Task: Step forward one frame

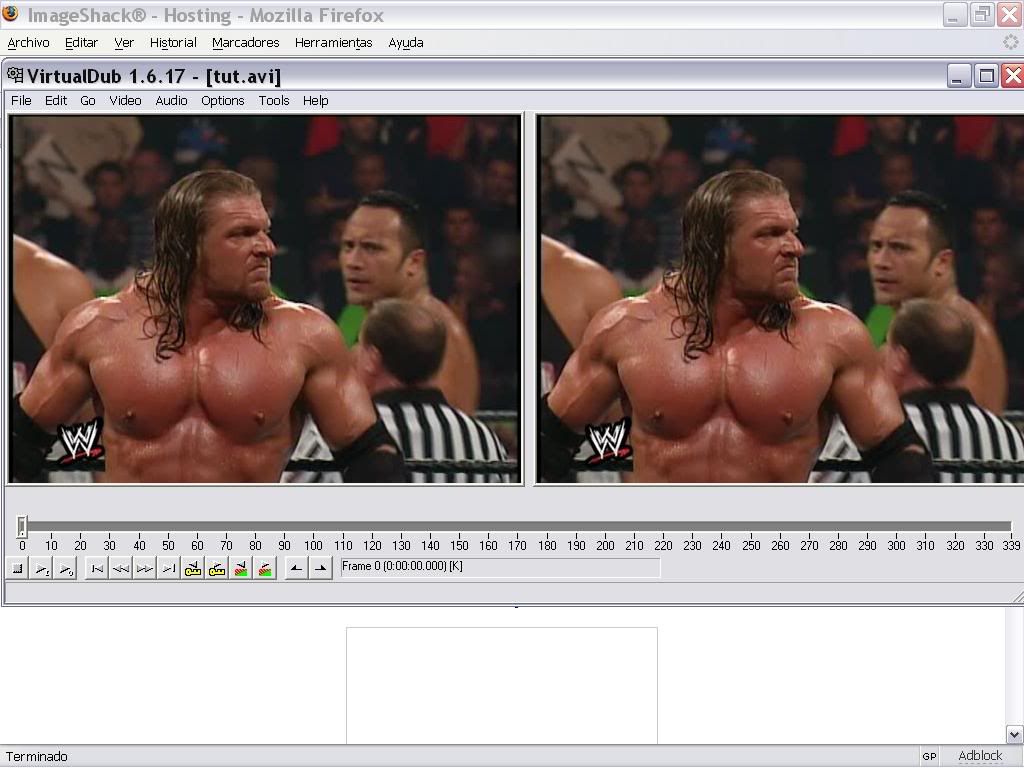Action: 144,569
